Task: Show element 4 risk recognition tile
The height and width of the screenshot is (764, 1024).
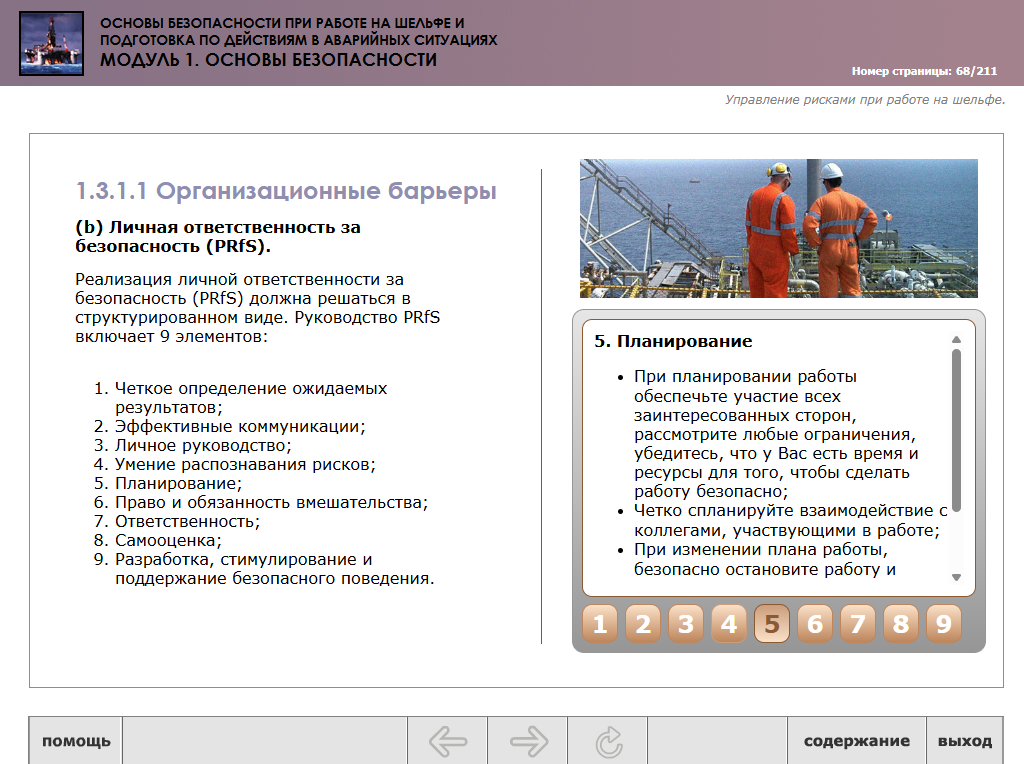Action: pyautogui.click(x=729, y=624)
